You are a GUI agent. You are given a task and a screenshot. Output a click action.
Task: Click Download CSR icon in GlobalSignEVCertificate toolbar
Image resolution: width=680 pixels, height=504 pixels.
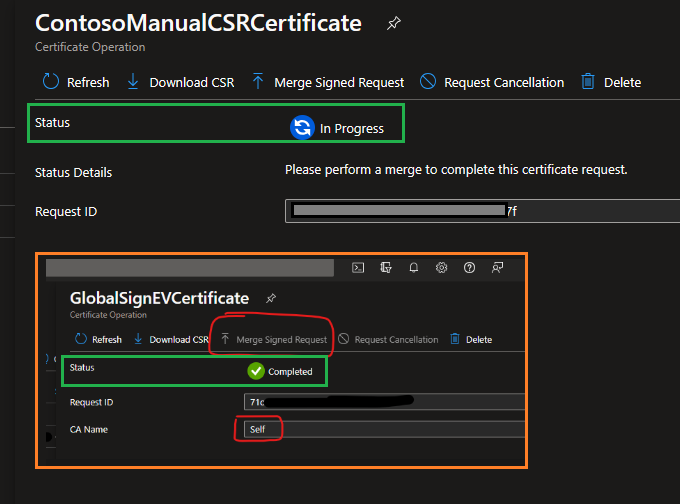tap(138, 339)
